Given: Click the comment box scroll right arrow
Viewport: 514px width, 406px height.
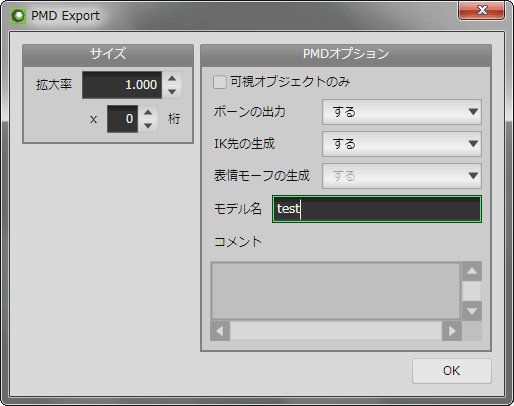Looking at the screenshot, I should [x=452, y=331].
